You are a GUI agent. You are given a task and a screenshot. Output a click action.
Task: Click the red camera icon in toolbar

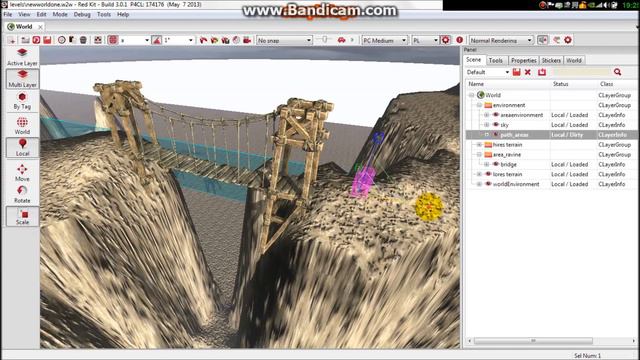(x=247, y=40)
